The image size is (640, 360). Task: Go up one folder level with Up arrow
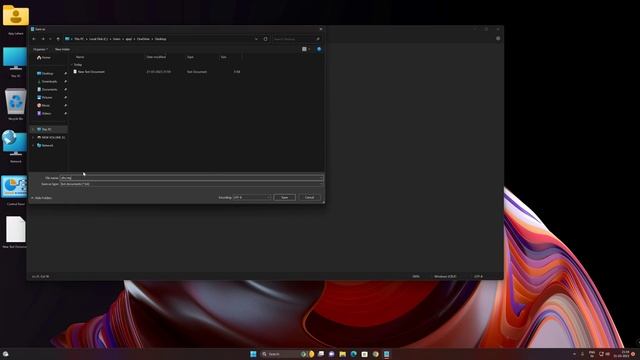(x=58, y=39)
